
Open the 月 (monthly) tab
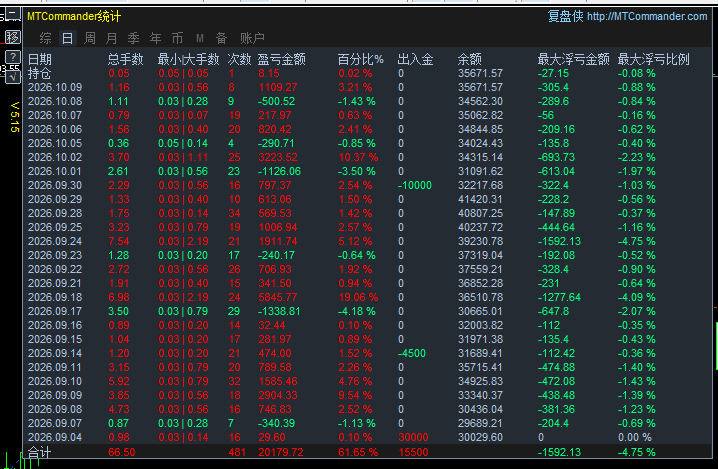click(112, 38)
